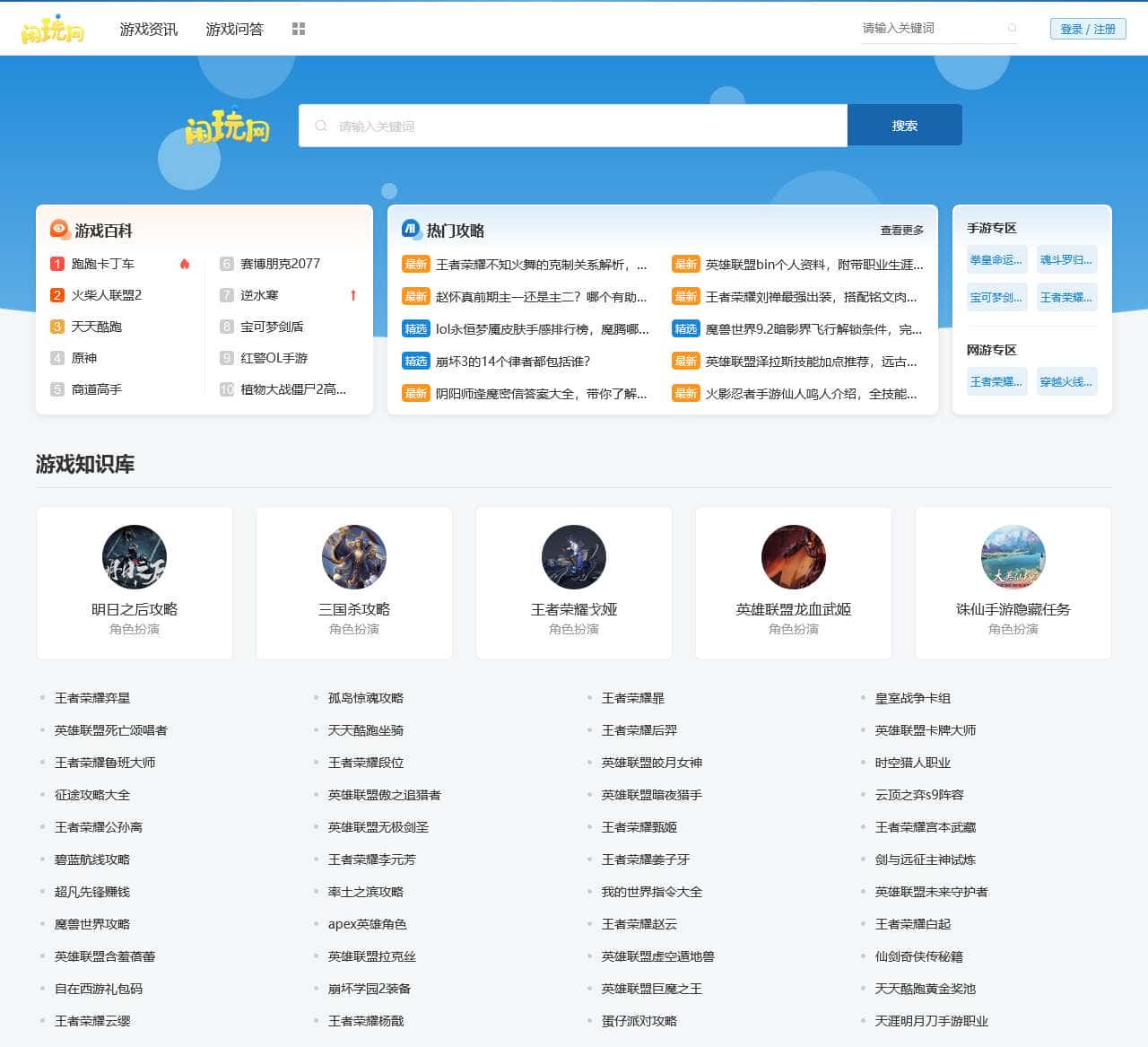Open the 赵怀真前期主一还是主二 guide

click(541, 297)
